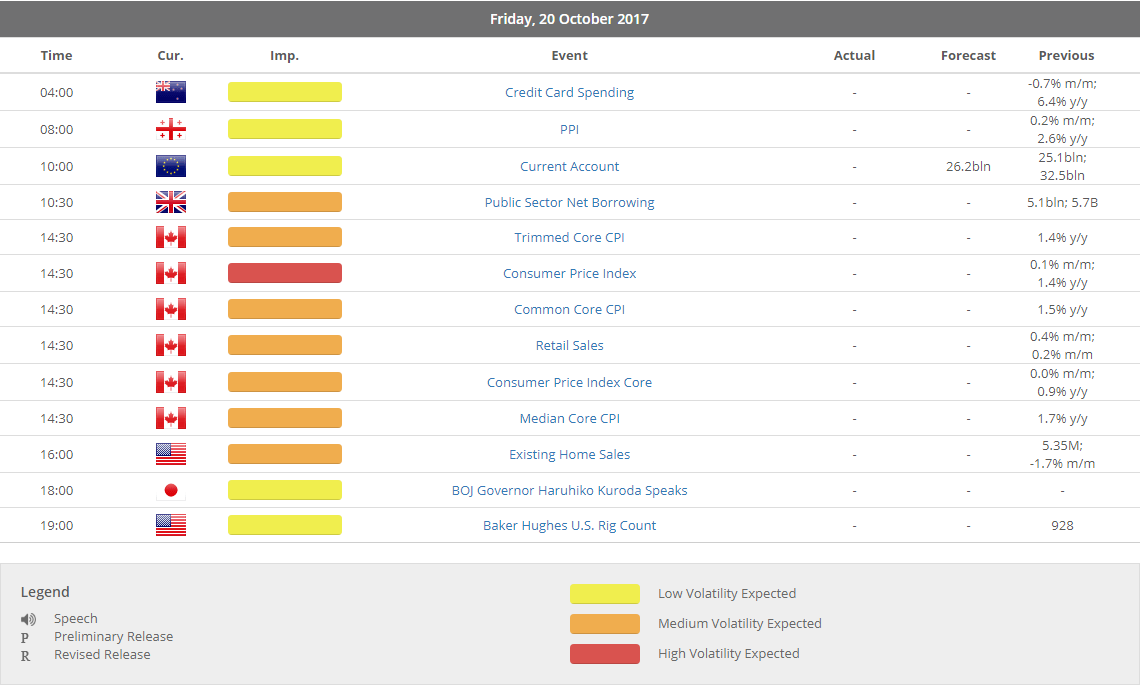Click the Canada flag beside Retail Sales
The height and width of the screenshot is (687, 1142).
(x=171, y=345)
